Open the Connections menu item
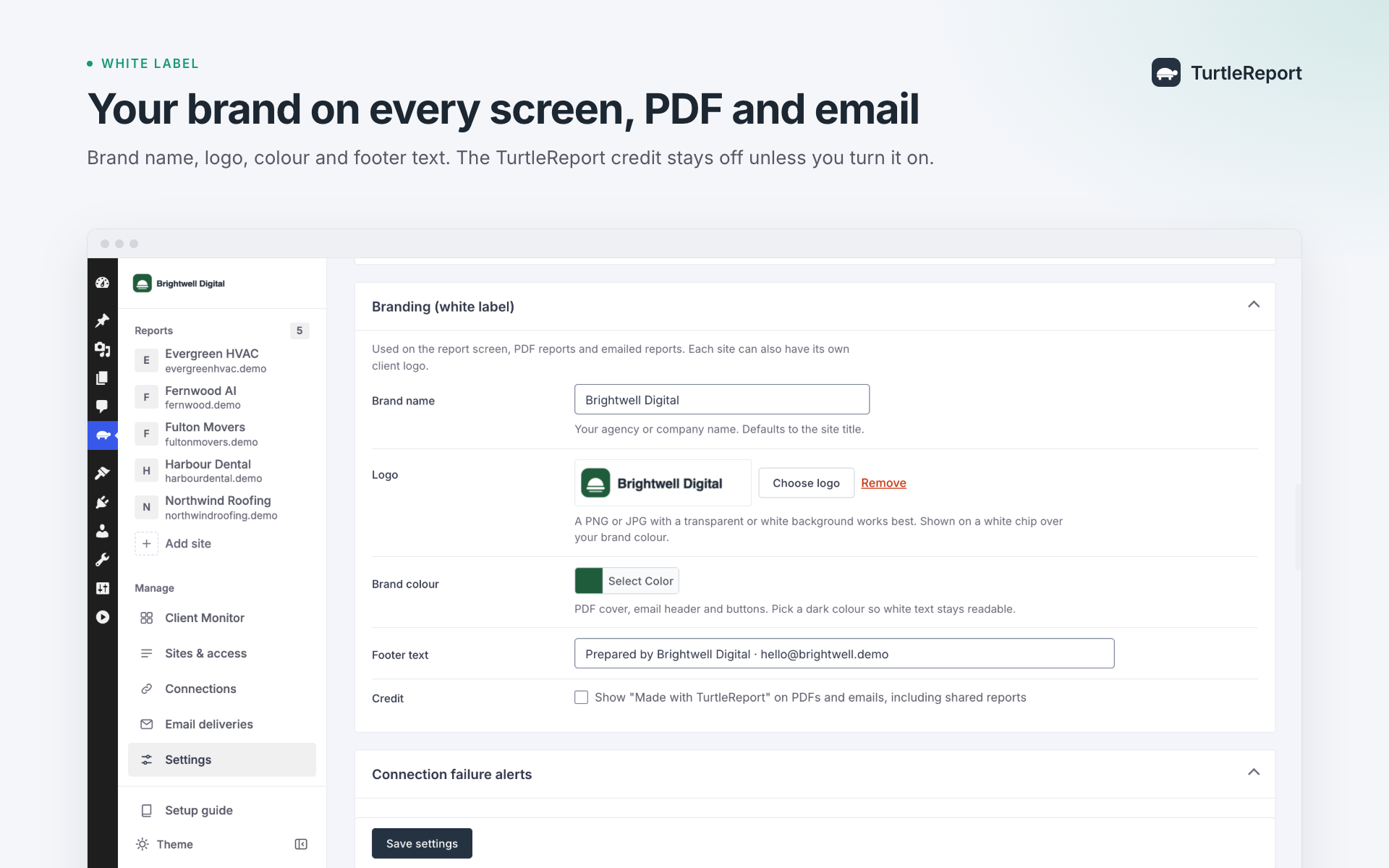The image size is (1389, 868). click(x=222, y=689)
